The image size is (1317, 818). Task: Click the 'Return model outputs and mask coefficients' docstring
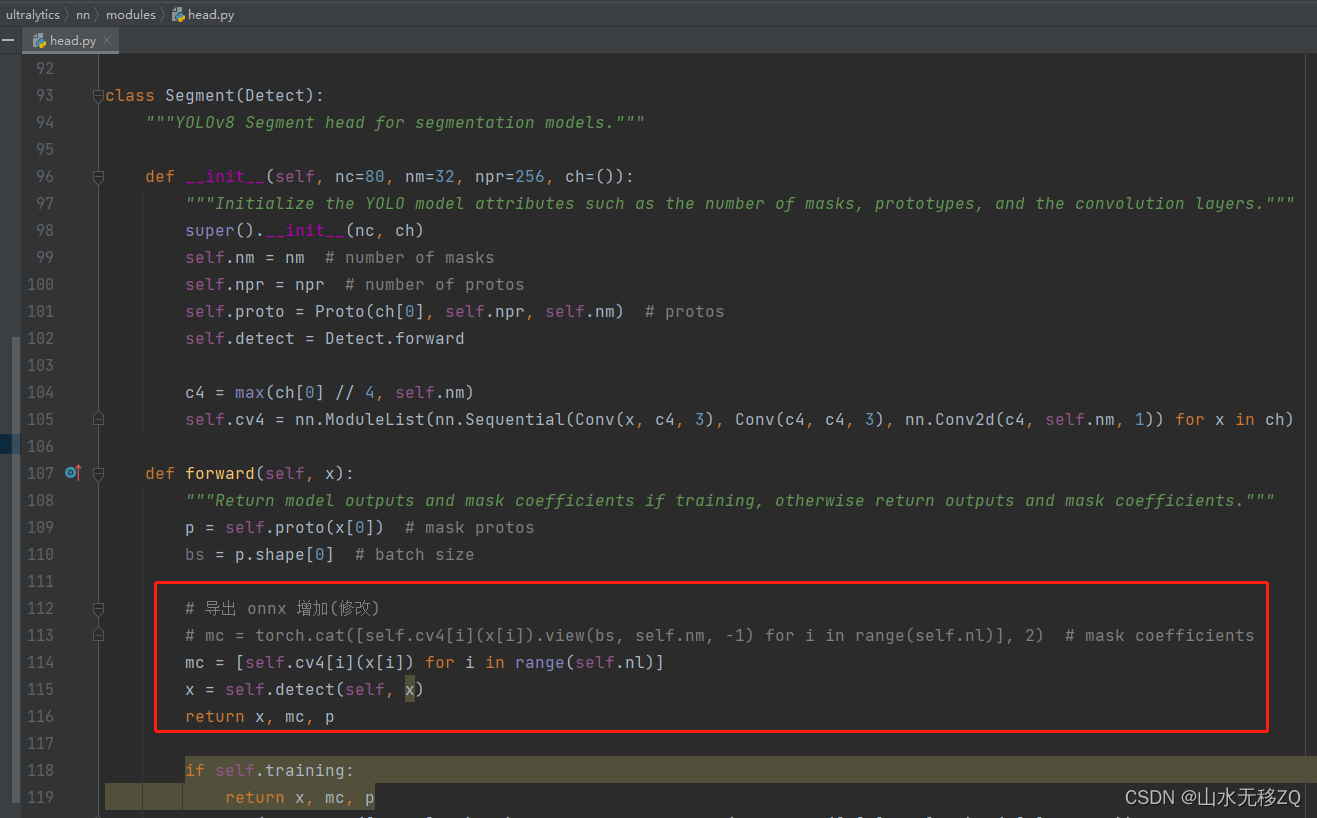click(x=730, y=501)
